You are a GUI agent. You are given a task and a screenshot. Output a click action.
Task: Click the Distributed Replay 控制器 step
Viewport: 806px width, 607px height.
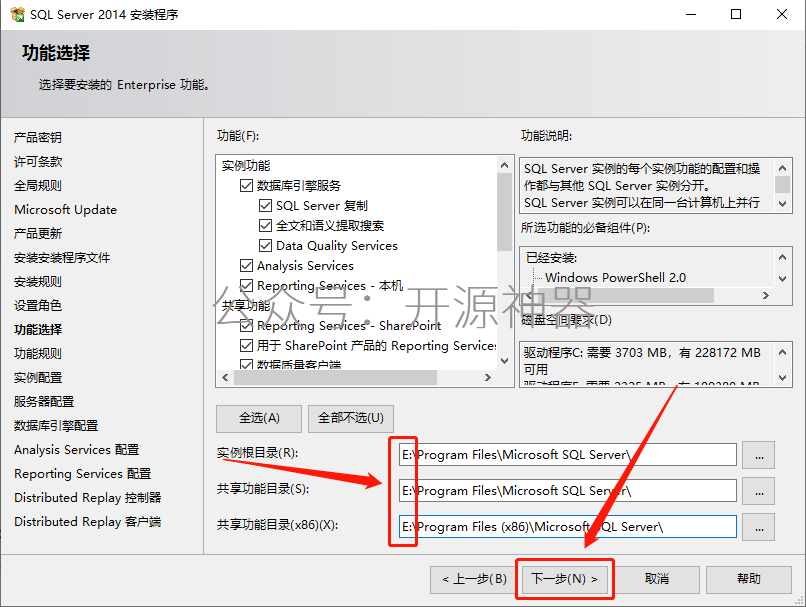click(87, 498)
